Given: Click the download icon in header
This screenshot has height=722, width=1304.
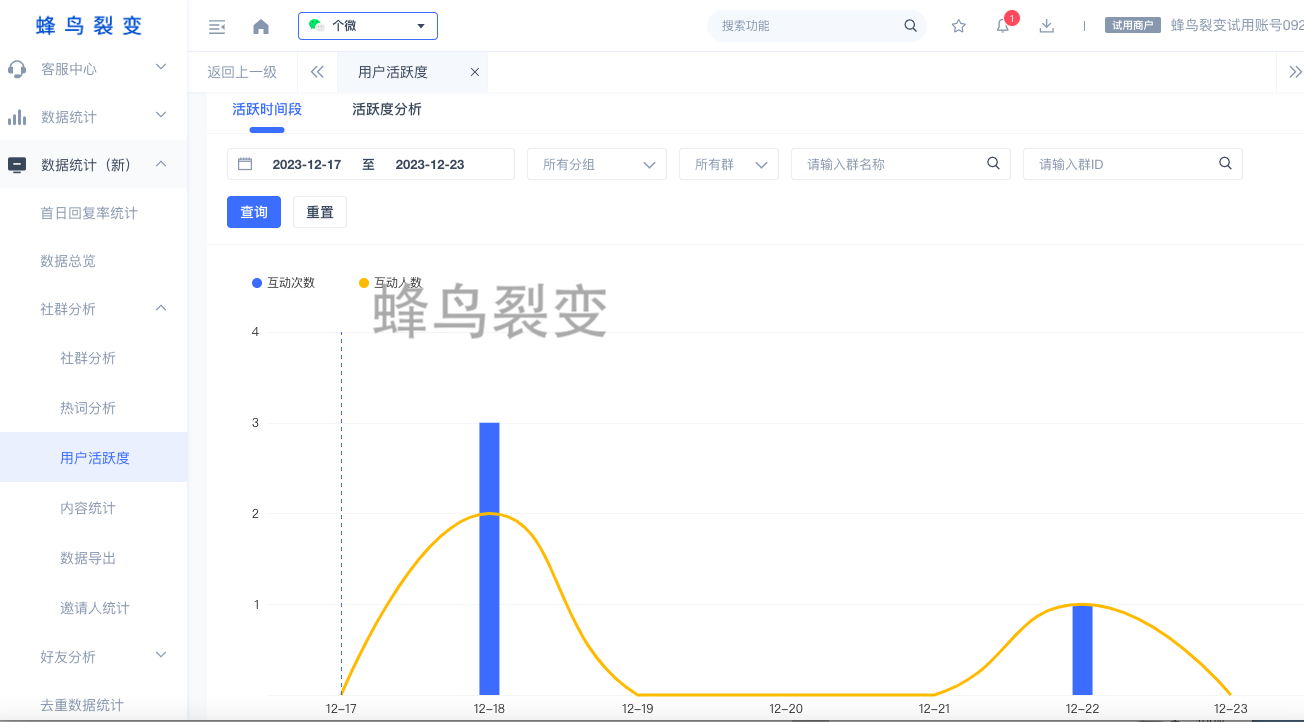Looking at the screenshot, I should (1047, 26).
